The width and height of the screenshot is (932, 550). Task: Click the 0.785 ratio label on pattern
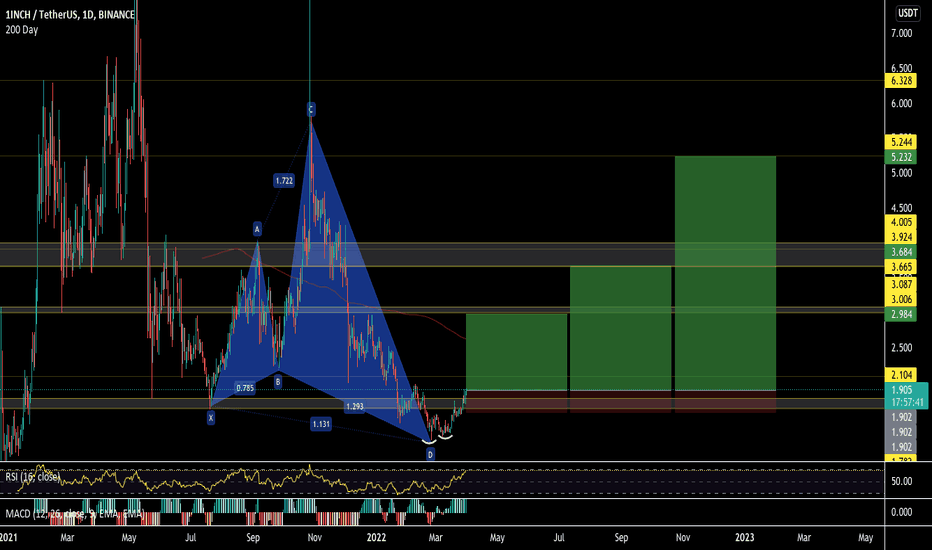coord(245,388)
